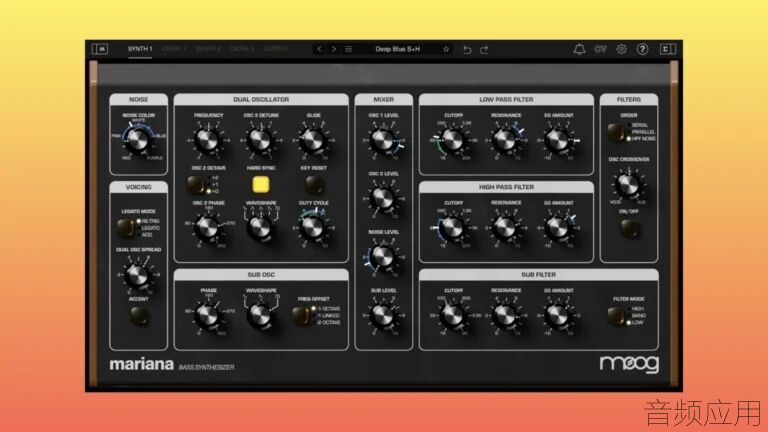Go to next preset arrow
The width and height of the screenshot is (768, 432).
334,49
